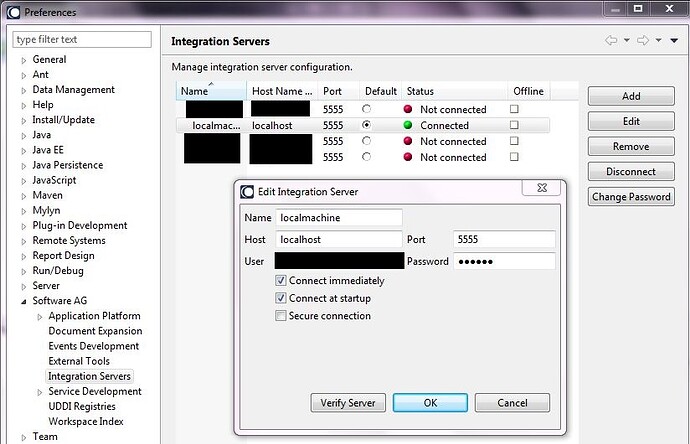This screenshot has width=690, height=444.
Task: Select Run/Debug in preferences tree
Action: [58, 271]
